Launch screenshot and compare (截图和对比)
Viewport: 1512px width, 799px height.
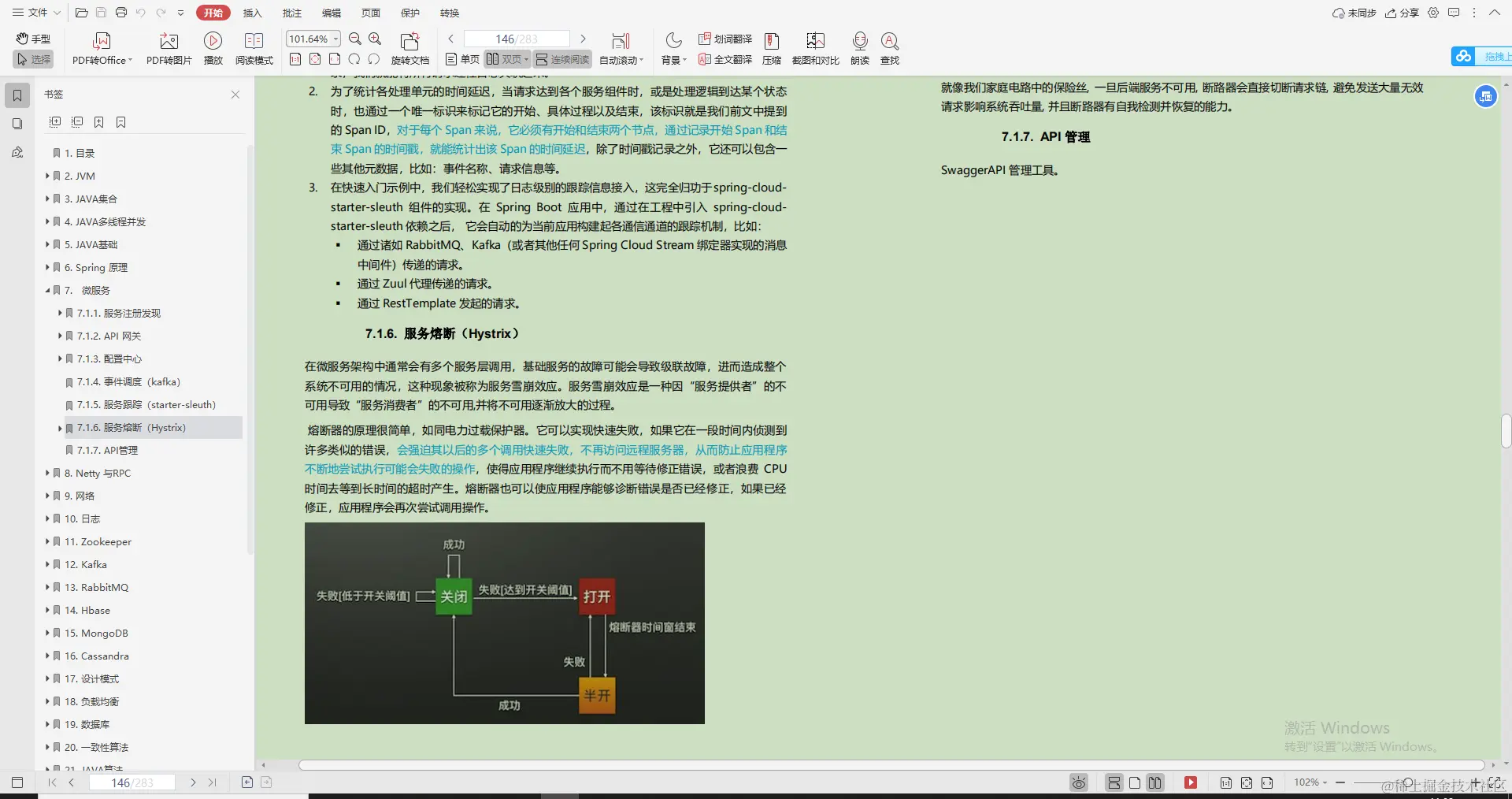[x=815, y=46]
